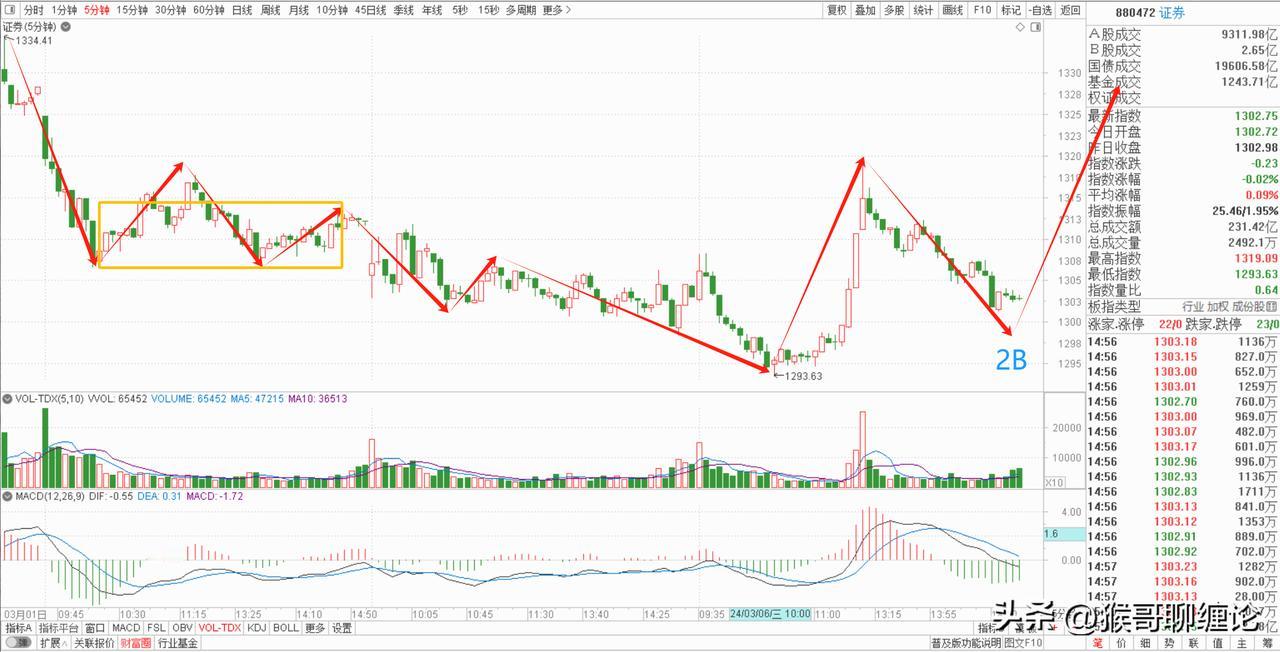Flip the toggle switch left of 扩展

[17, 643]
